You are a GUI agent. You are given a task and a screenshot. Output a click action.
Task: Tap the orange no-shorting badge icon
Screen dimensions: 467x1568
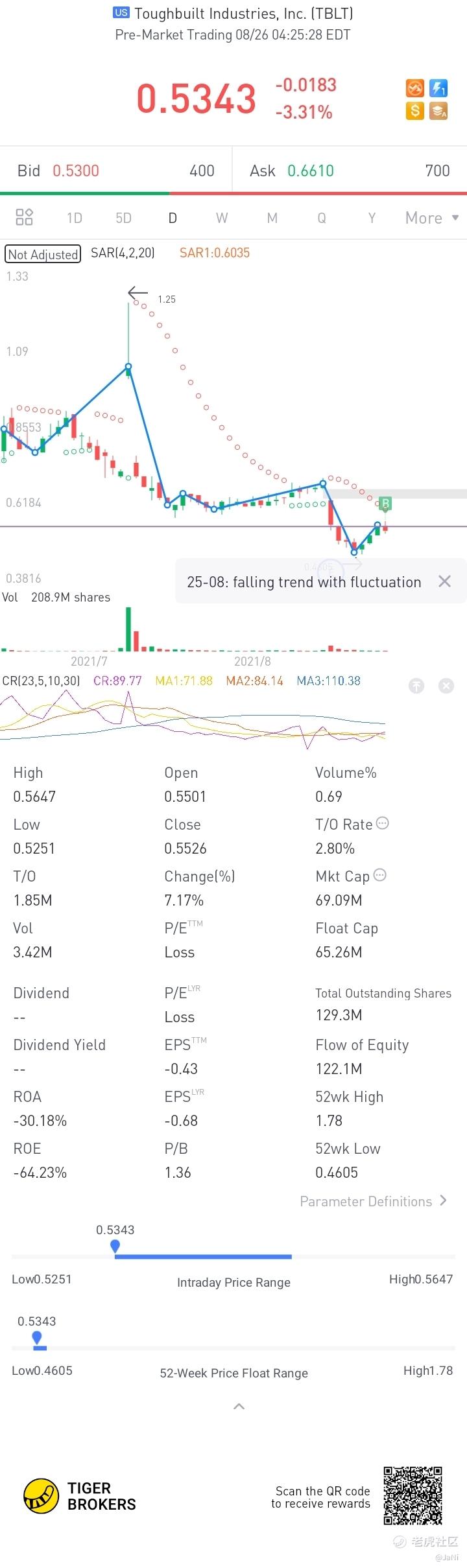[x=415, y=88]
